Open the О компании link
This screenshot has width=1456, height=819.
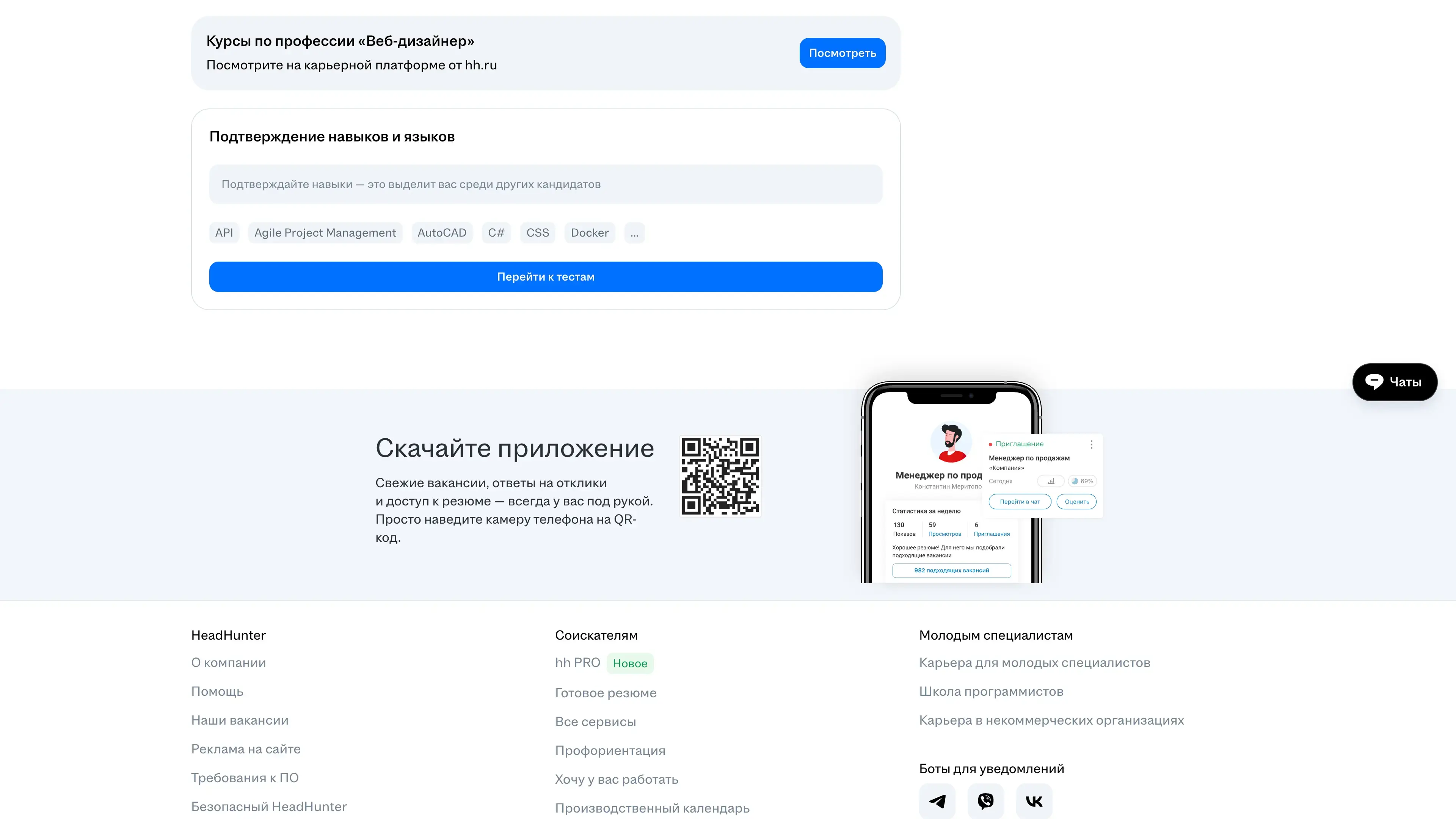click(x=228, y=662)
